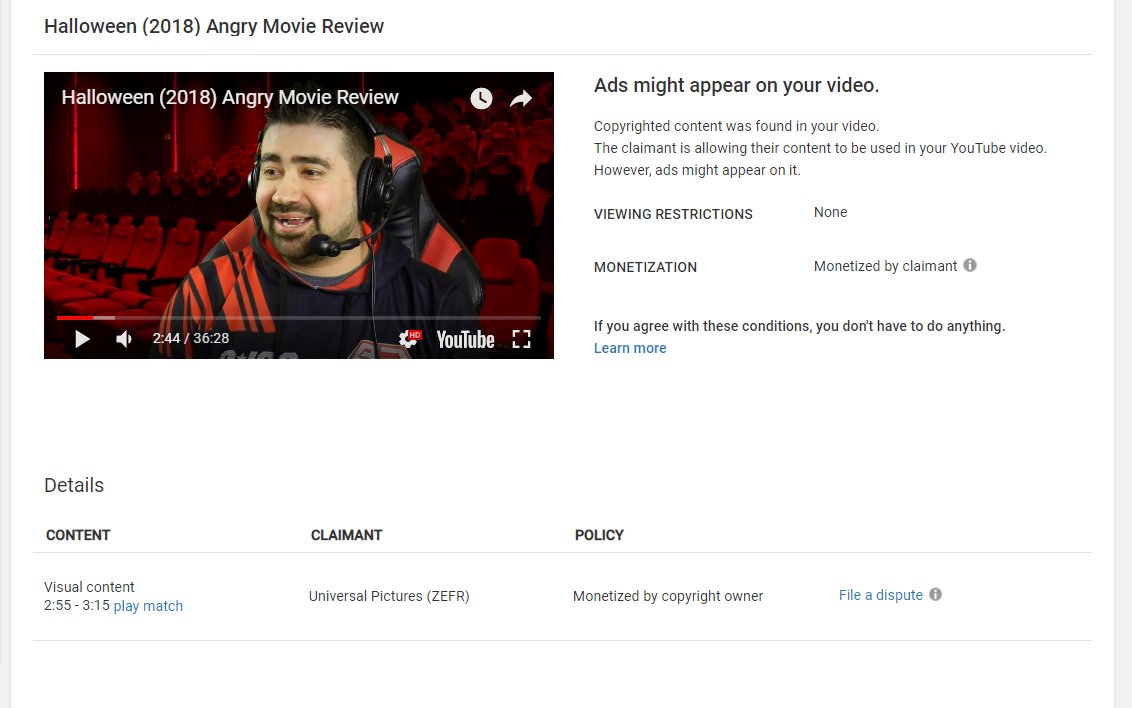Click the Monetized by copyright owner policy text
Screen dimensions: 1132x708
pos(668,596)
